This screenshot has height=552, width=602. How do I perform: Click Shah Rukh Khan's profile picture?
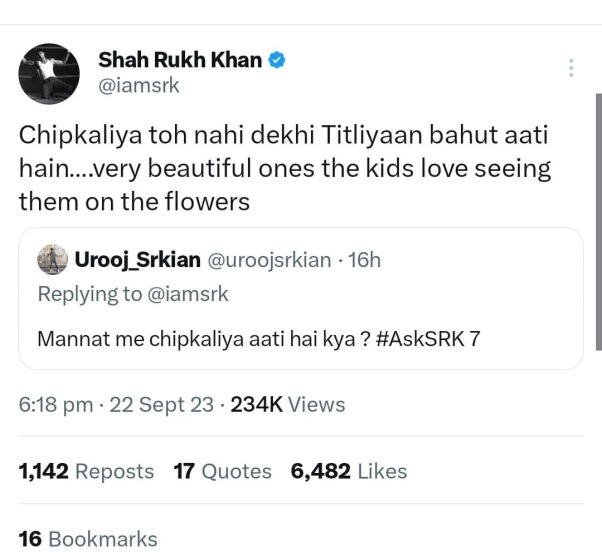[x=49, y=73]
